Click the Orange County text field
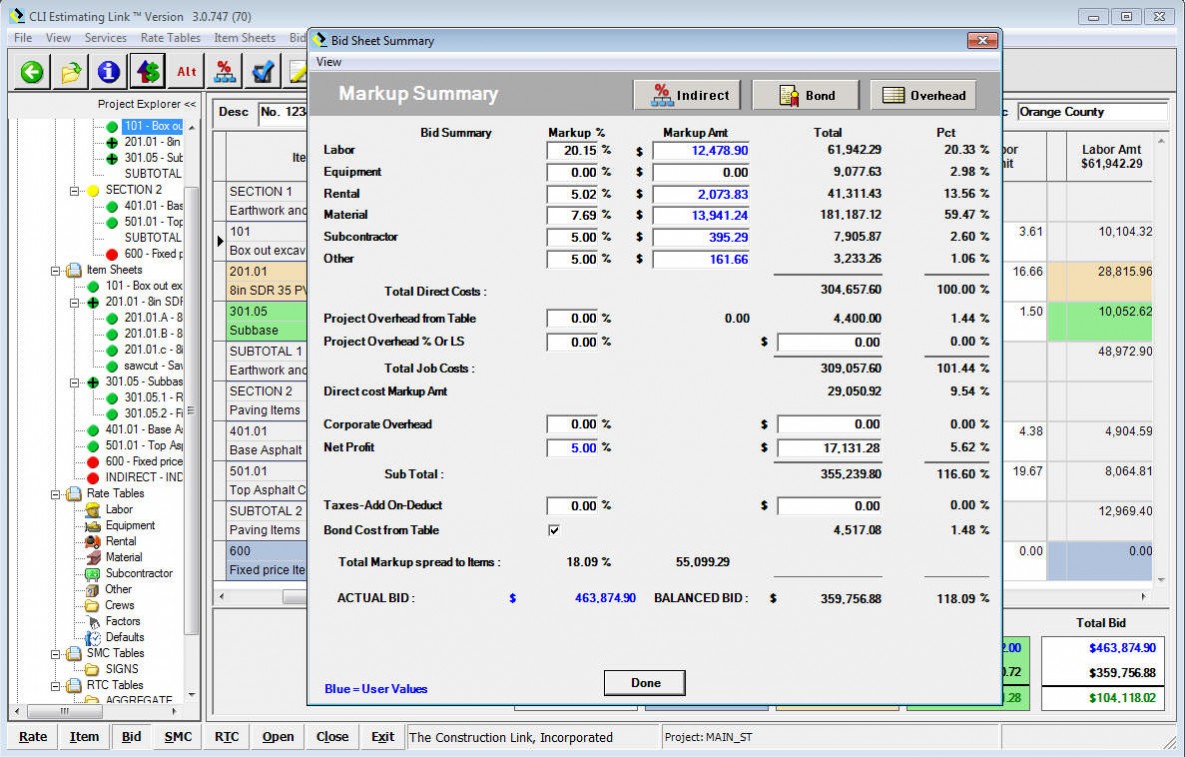Screen dimensions: 1185x757 1091,112
